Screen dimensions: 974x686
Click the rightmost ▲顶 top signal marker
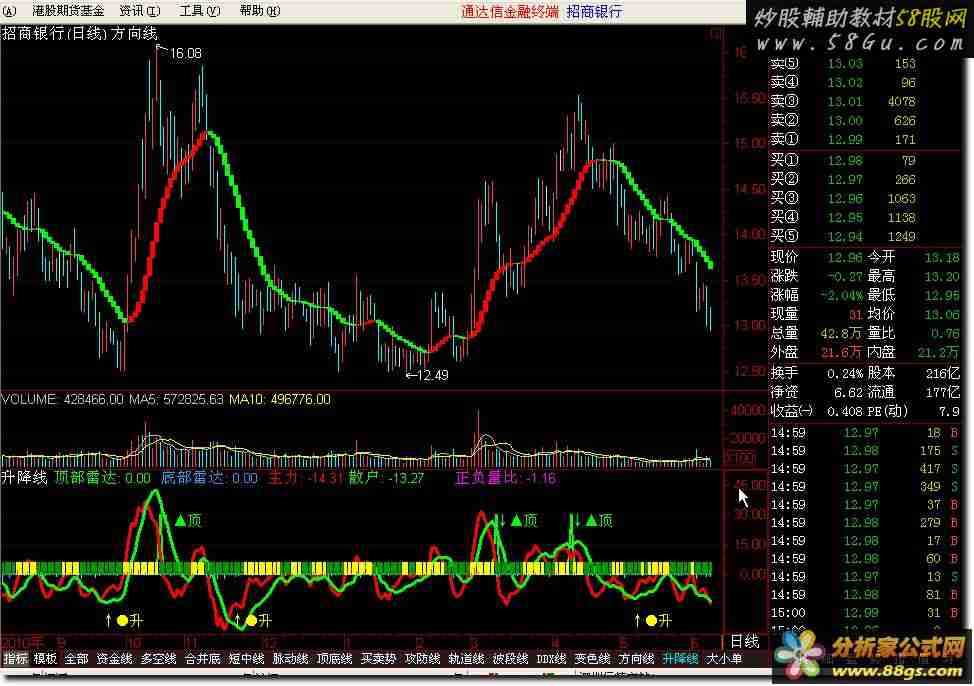(x=599, y=521)
